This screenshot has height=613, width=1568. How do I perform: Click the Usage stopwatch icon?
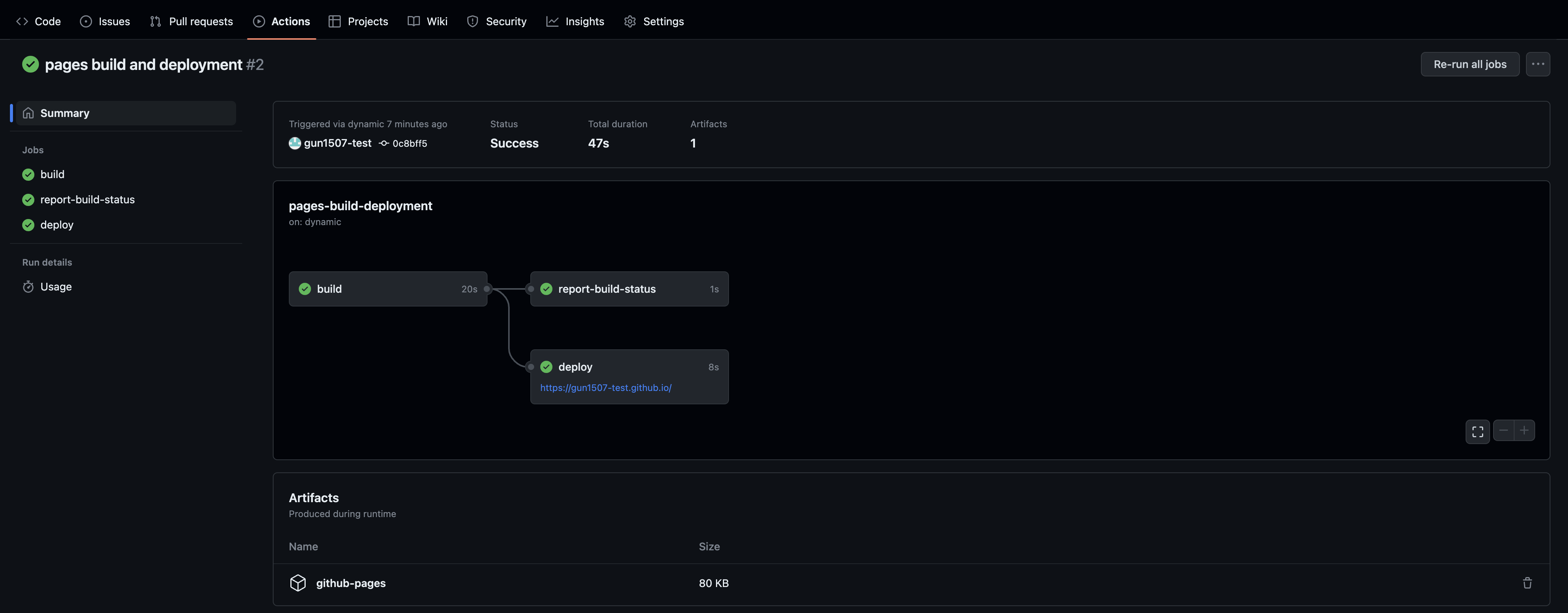[x=28, y=287]
